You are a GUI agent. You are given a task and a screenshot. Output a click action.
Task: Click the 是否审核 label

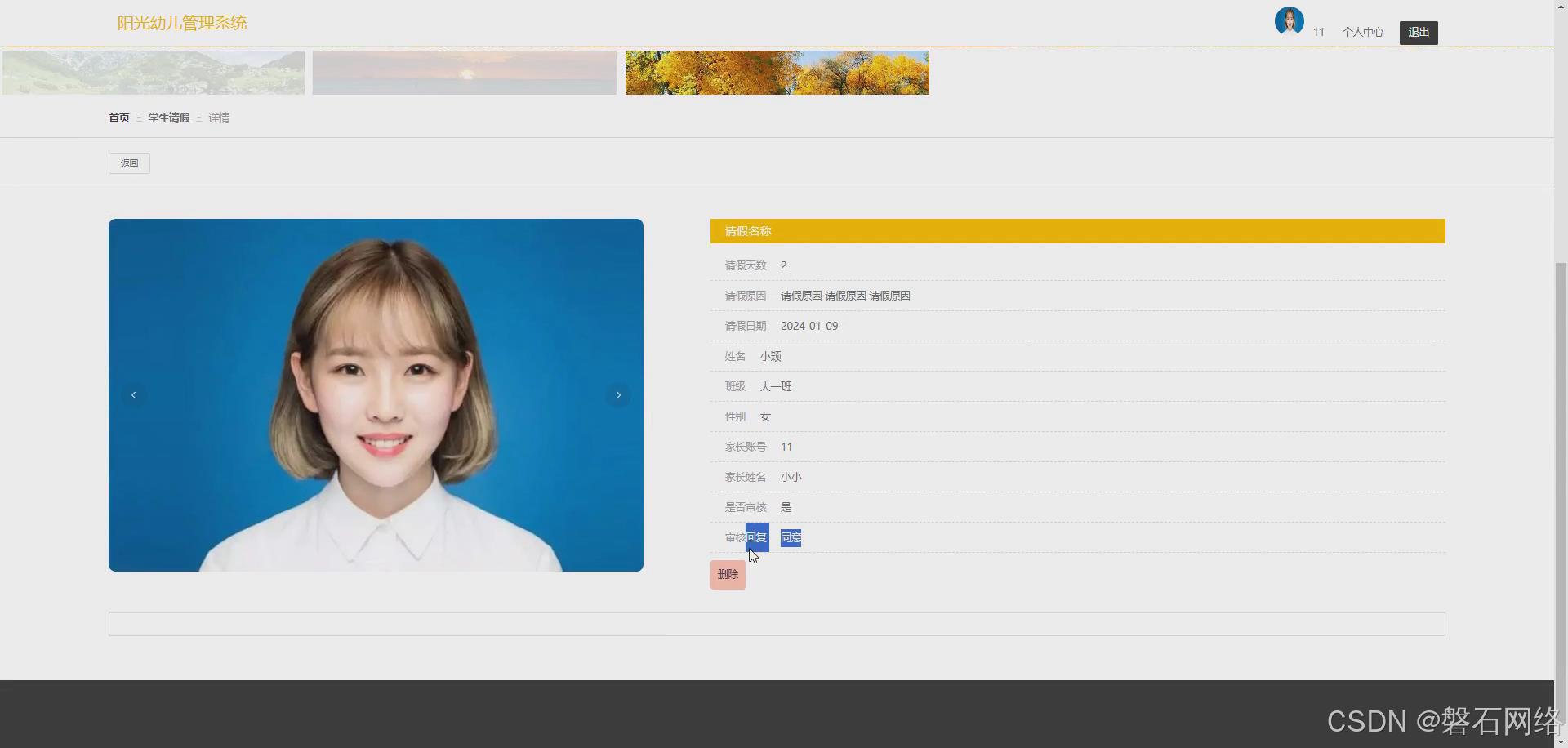[746, 507]
